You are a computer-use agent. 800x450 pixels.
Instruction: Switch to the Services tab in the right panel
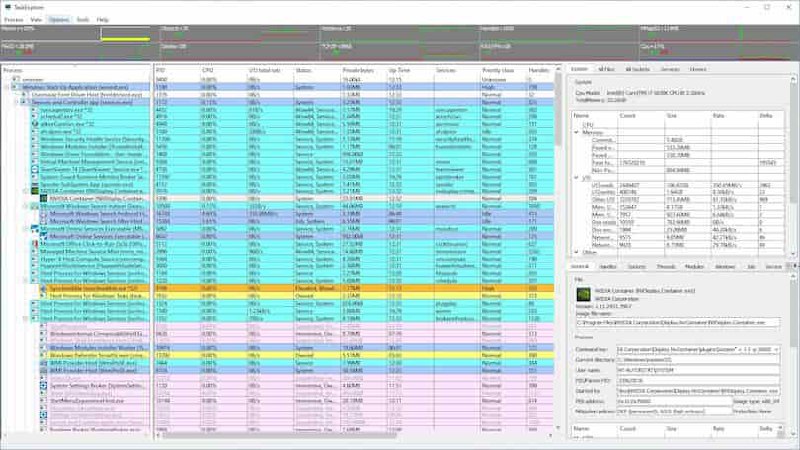coord(670,69)
